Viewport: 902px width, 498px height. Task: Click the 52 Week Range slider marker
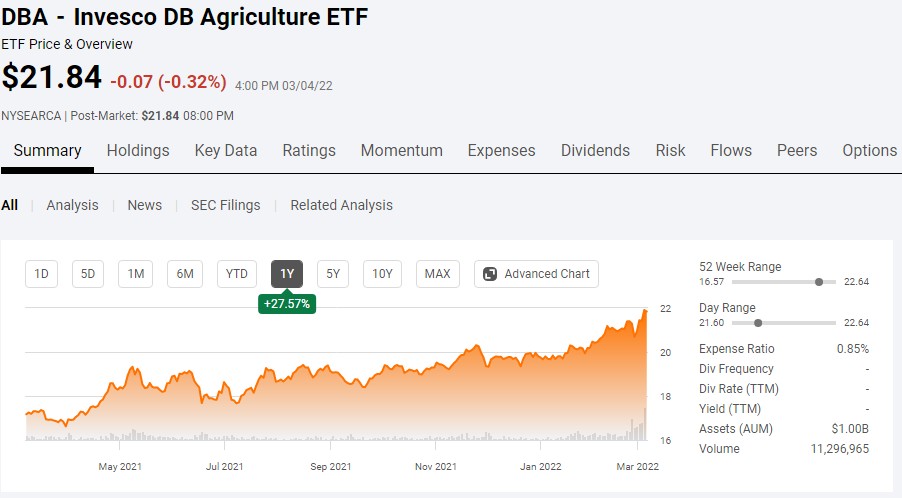point(819,282)
